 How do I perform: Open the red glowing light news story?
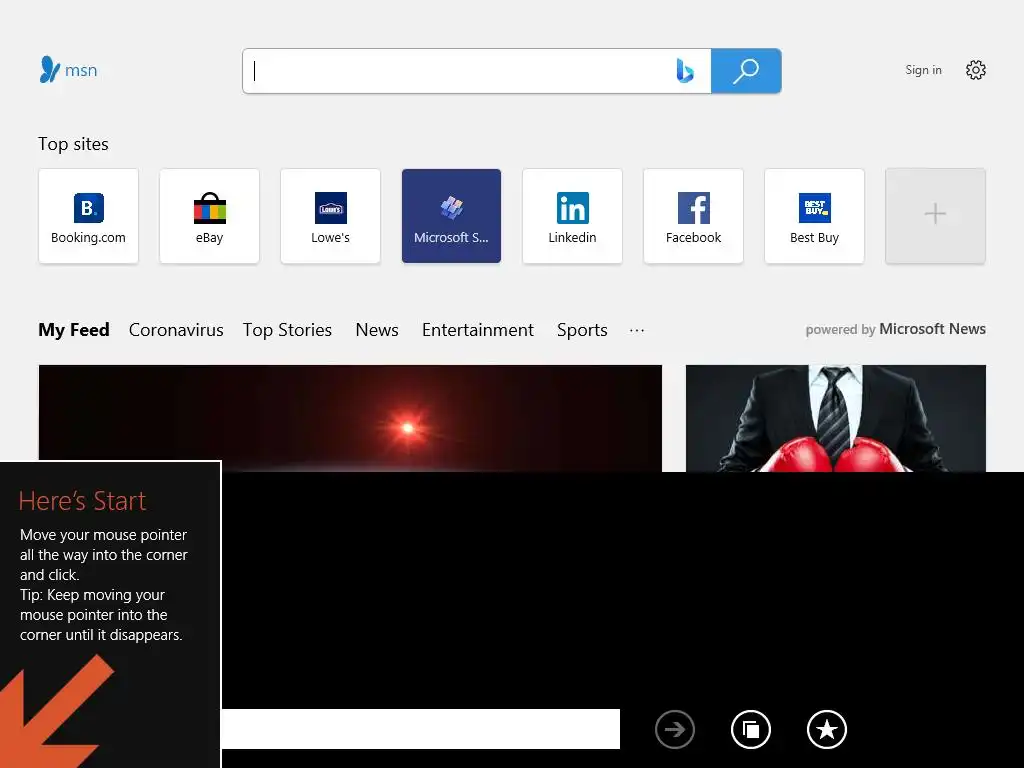(350, 418)
